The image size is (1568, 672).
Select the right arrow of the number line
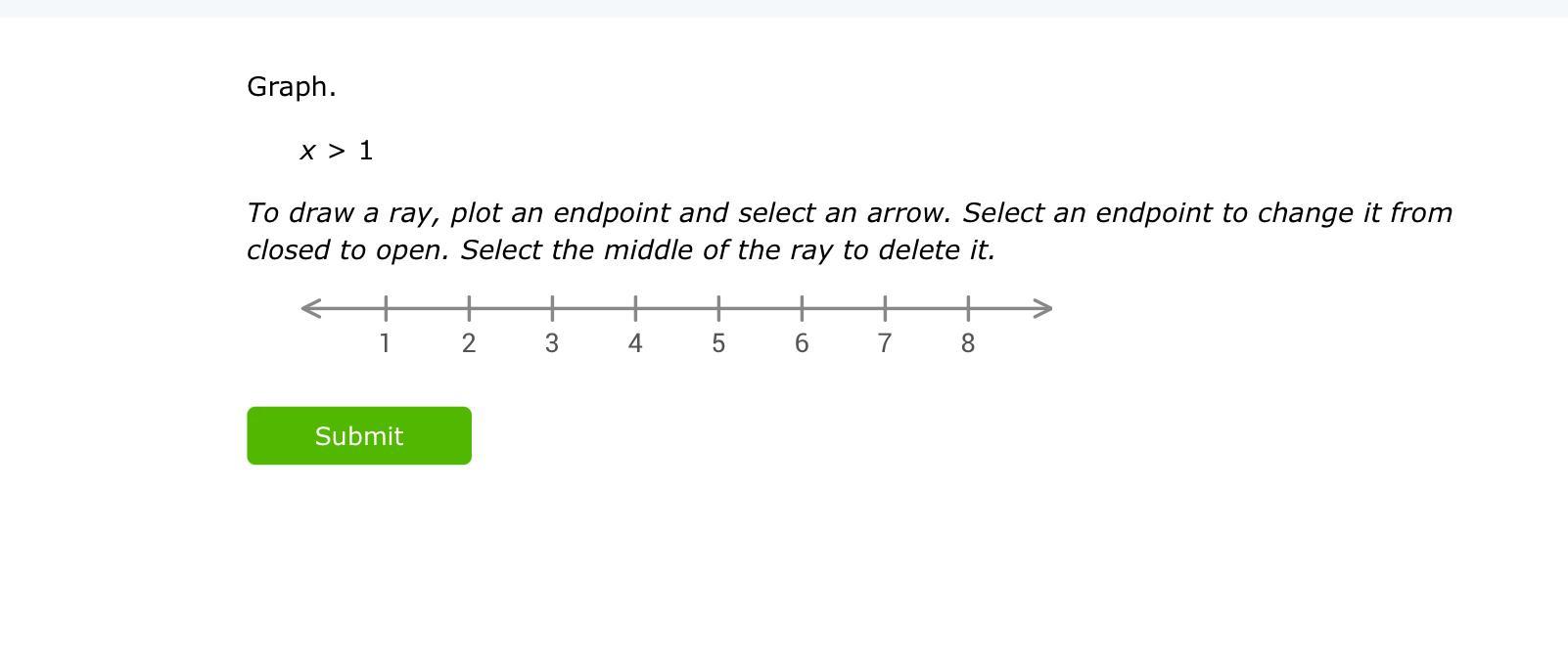(x=1042, y=308)
